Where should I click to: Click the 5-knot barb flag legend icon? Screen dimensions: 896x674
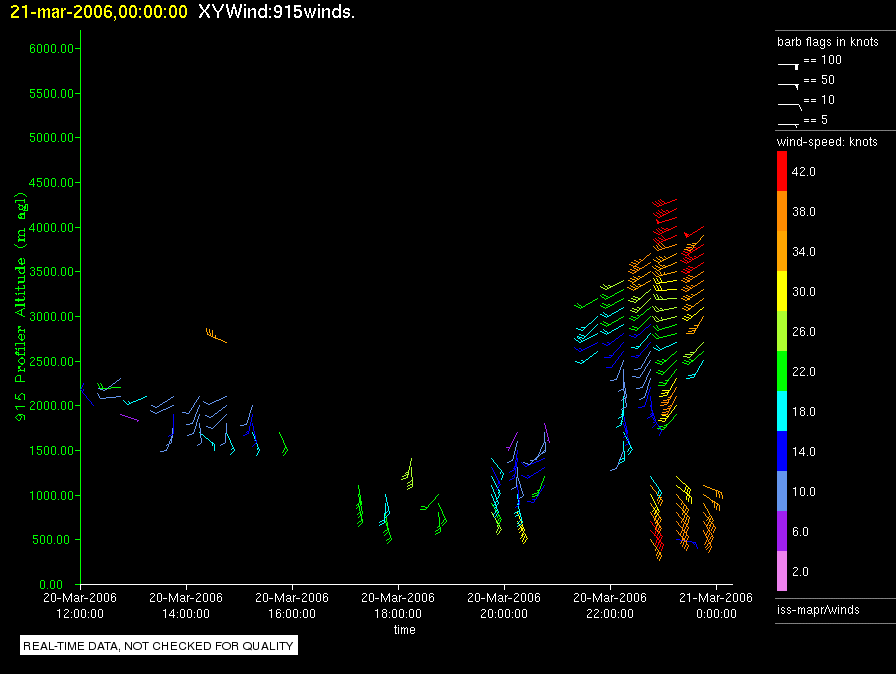coord(789,122)
